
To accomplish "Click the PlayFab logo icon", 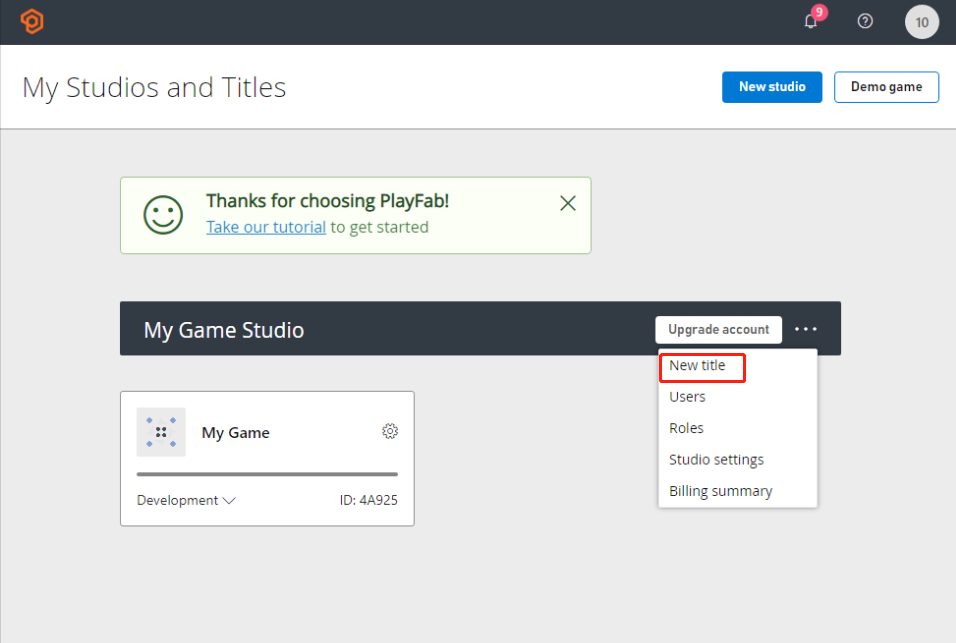I will click(32, 21).
